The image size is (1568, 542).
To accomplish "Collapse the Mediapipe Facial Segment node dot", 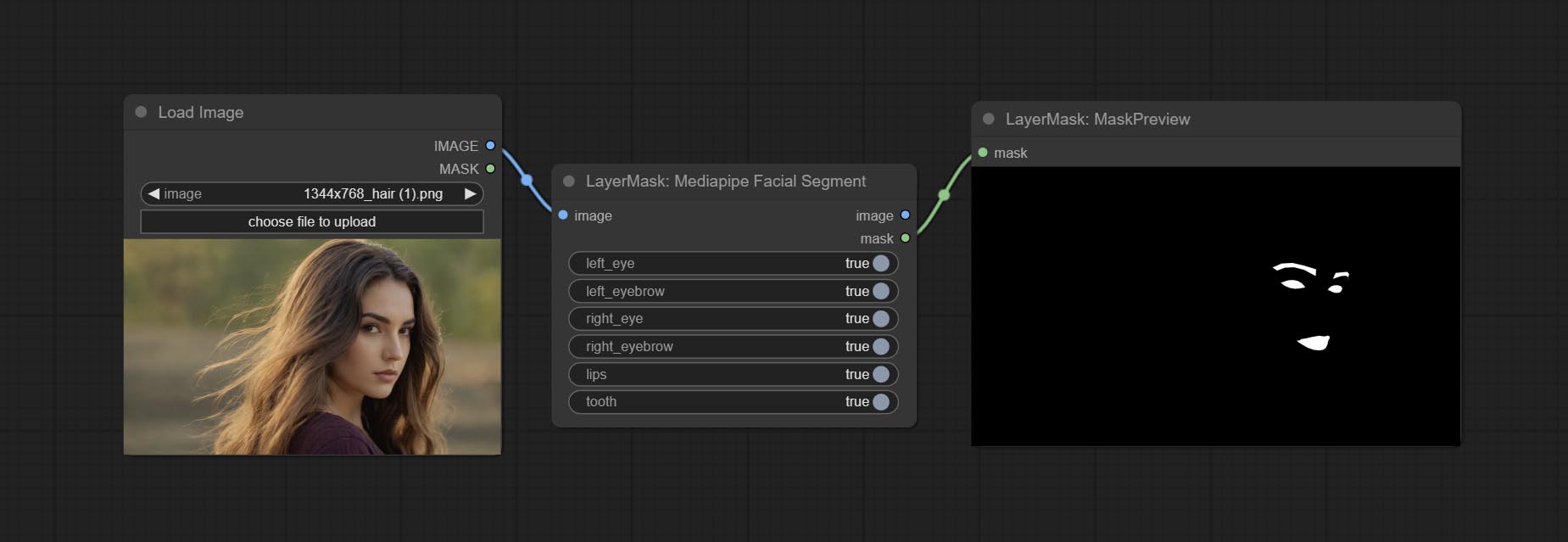I will pos(569,181).
